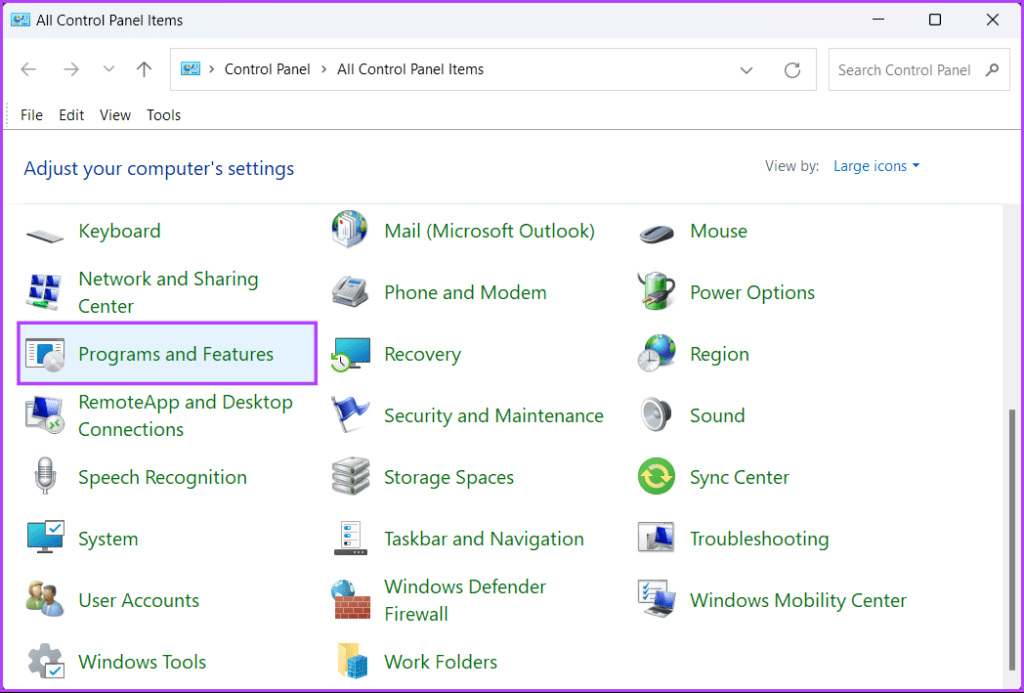Open the Sync Center green icon
The width and height of the screenshot is (1024, 693).
[x=656, y=477]
